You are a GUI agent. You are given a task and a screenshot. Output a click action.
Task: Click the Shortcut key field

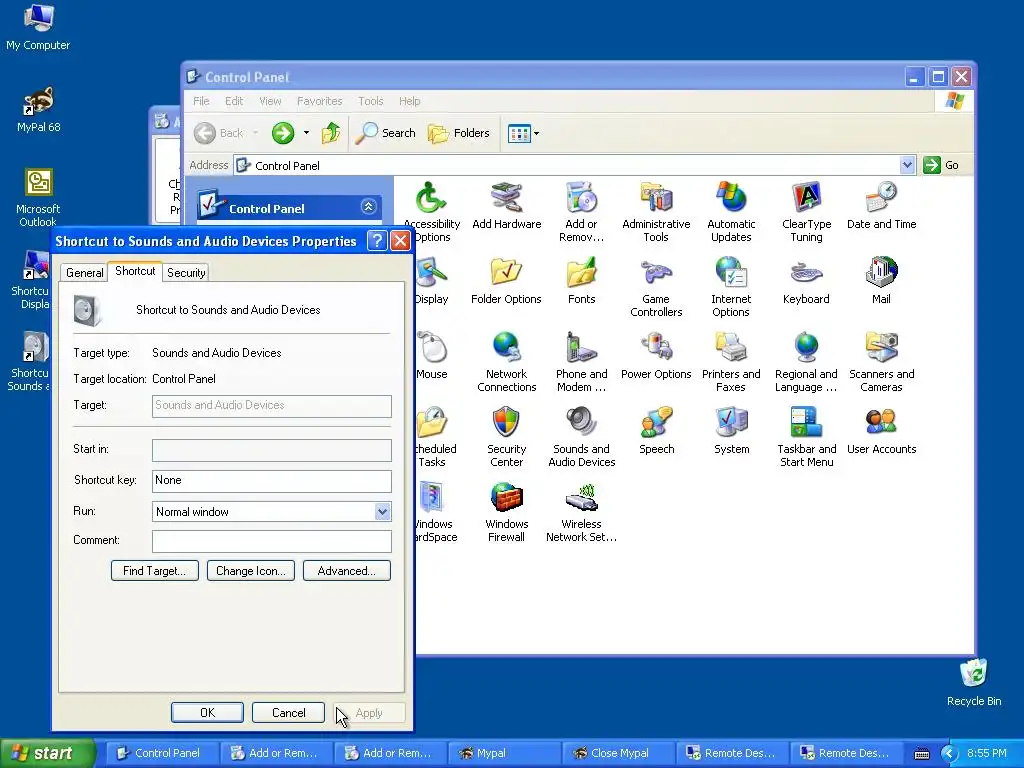click(x=272, y=481)
